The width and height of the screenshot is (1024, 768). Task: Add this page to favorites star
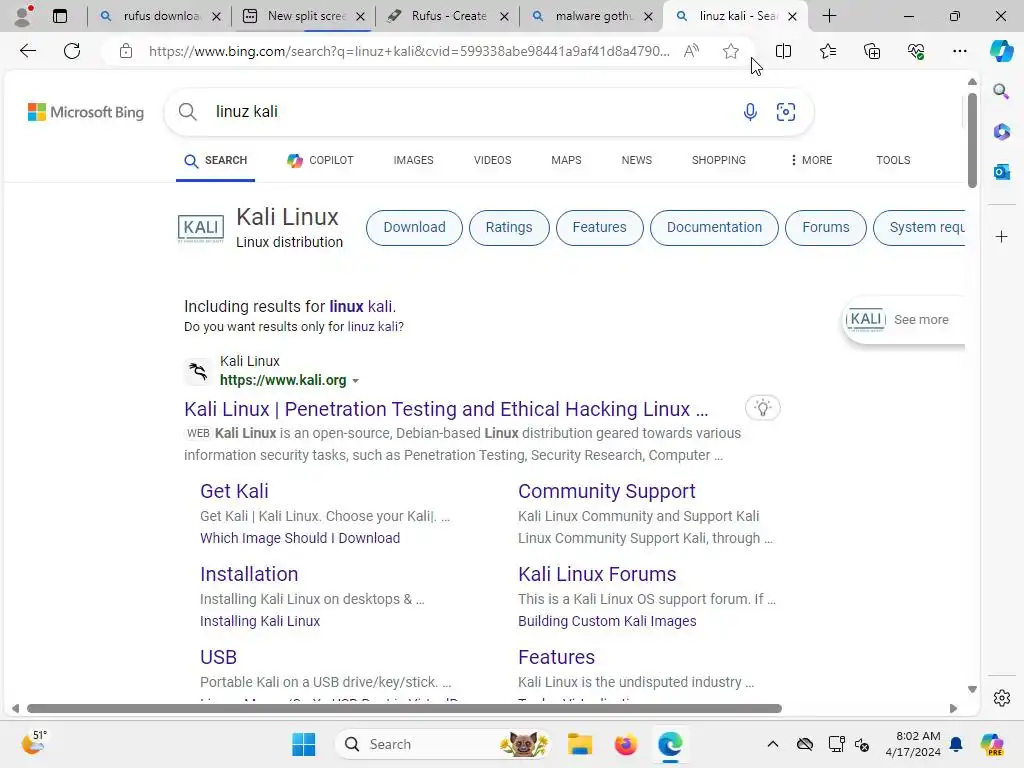click(x=731, y=51)
